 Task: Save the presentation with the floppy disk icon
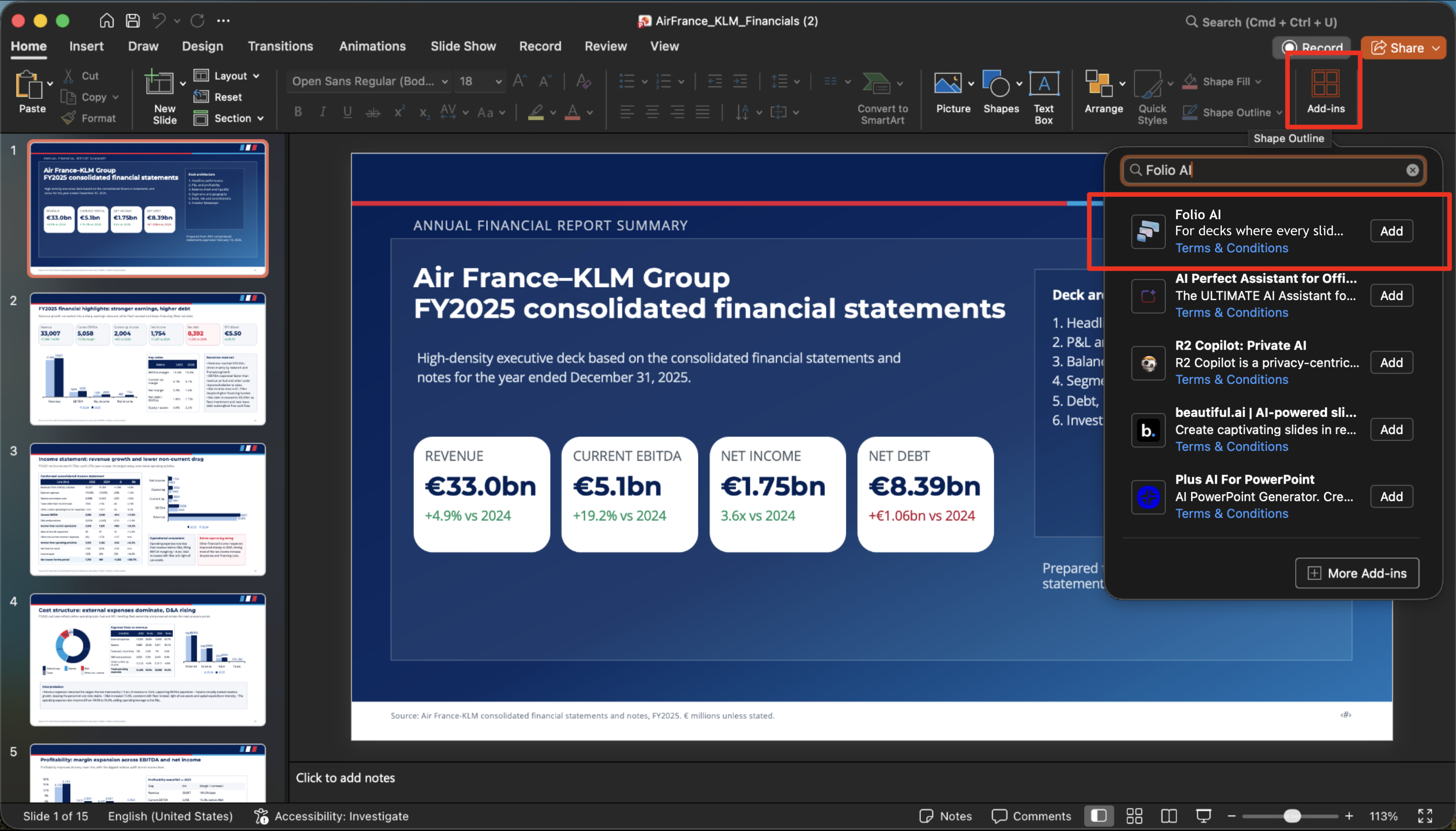(133, 20)
